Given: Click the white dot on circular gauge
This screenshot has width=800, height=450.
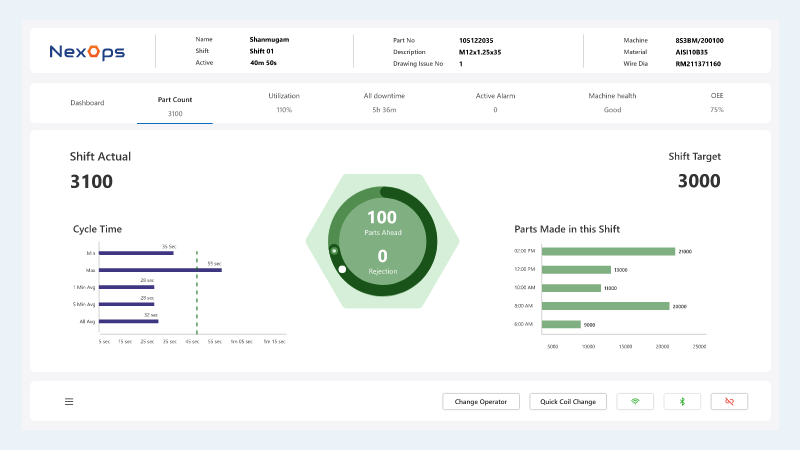Looking at the screenshot, I should click(342, 269).
